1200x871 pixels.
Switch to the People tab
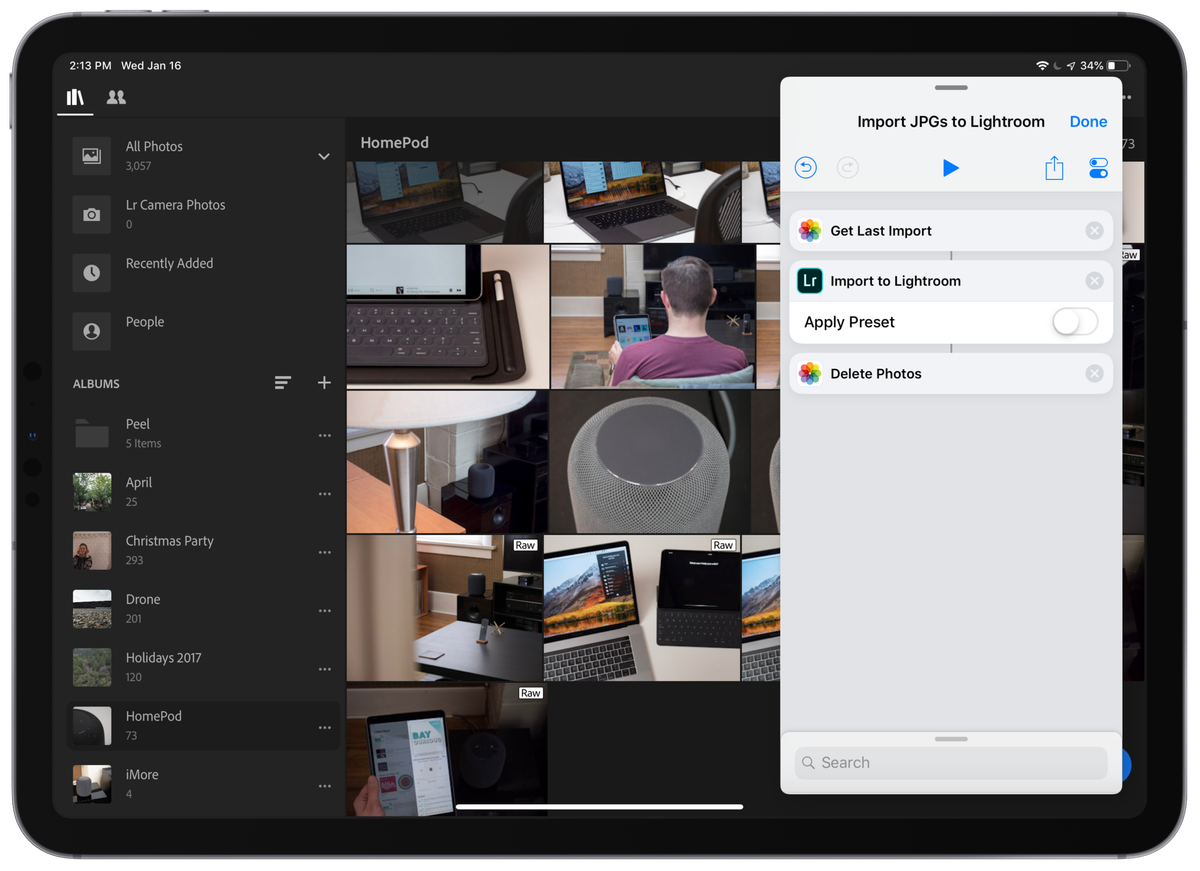tap(115, 97)
